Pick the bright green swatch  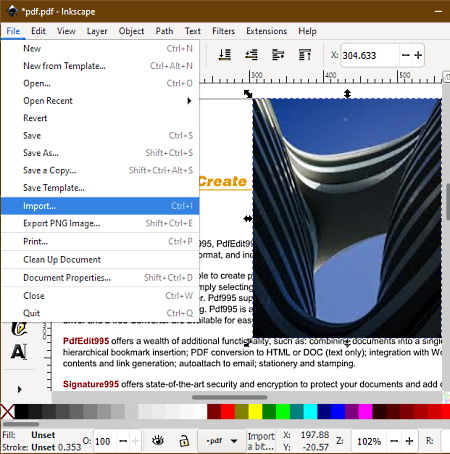pos(283,412)
